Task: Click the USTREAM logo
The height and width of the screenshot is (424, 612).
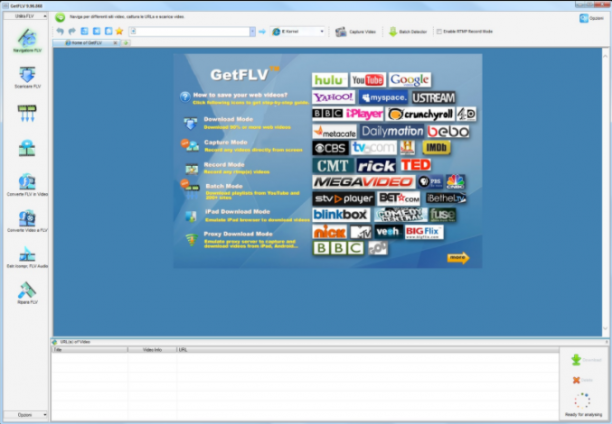Action: point(433,98)
